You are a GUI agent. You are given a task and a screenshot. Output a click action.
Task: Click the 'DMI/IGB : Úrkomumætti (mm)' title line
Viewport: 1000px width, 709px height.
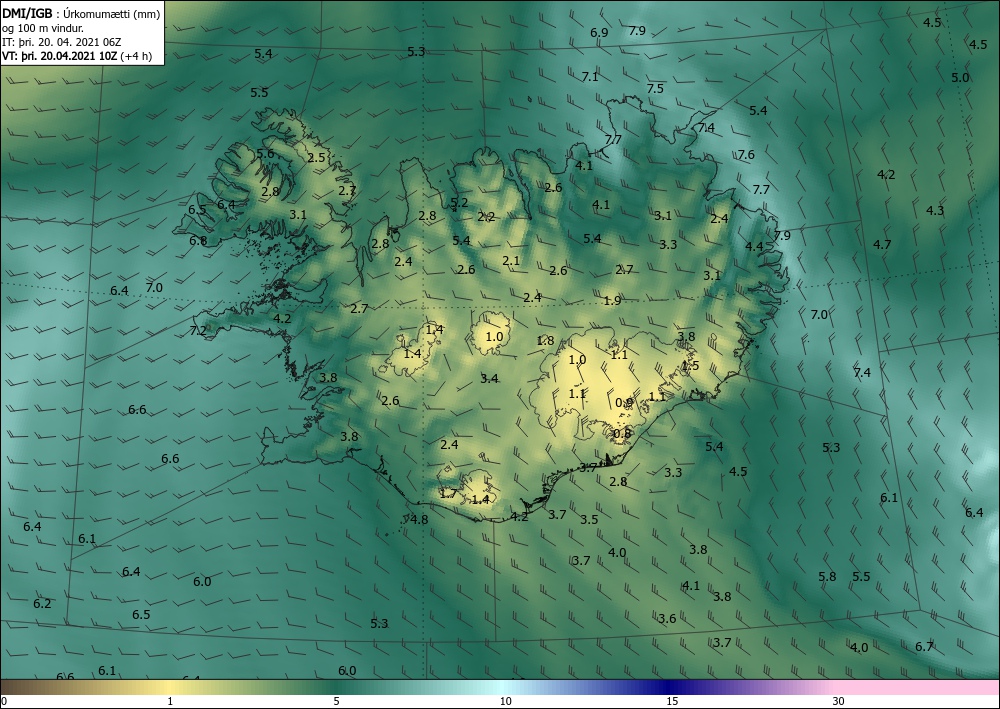[x=81, y=13]
